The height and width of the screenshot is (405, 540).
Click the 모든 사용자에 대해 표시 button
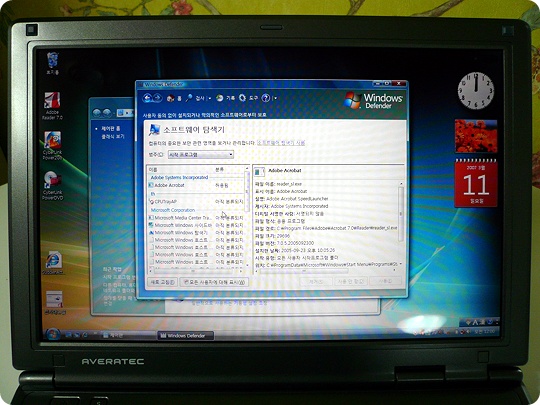coord(214,282)
